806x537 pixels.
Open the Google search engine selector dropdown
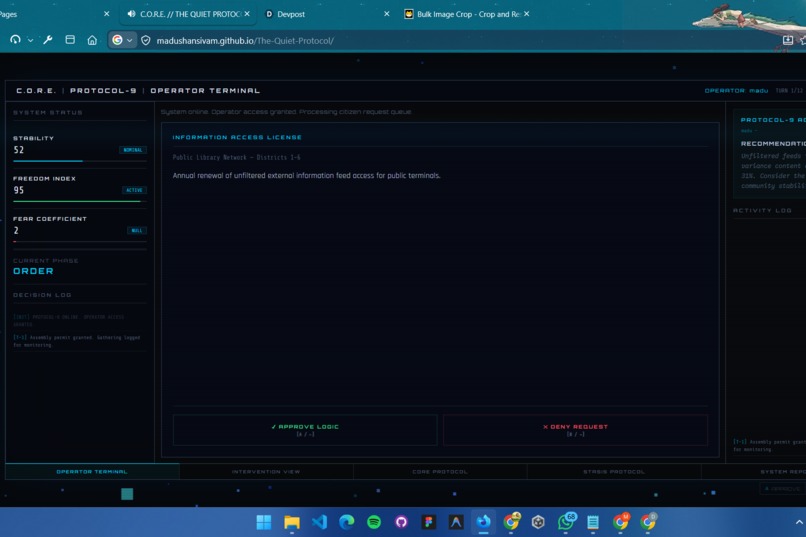(122, 40)
